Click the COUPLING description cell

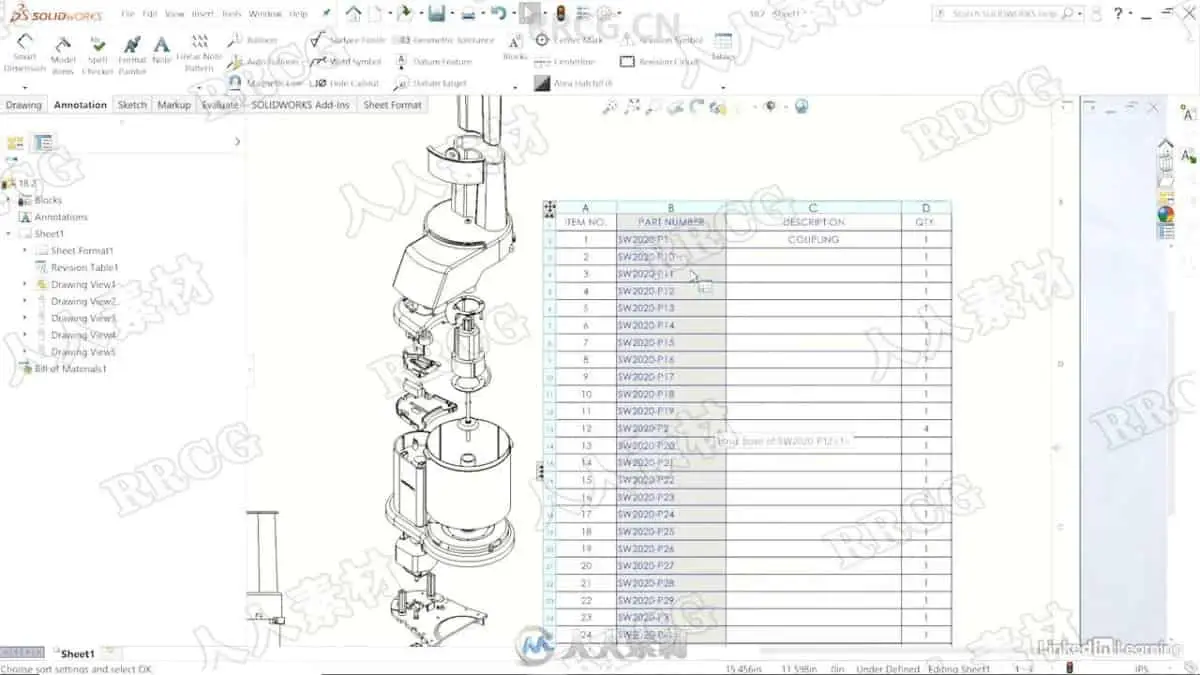pyautogui.click(x=813, y=240)
